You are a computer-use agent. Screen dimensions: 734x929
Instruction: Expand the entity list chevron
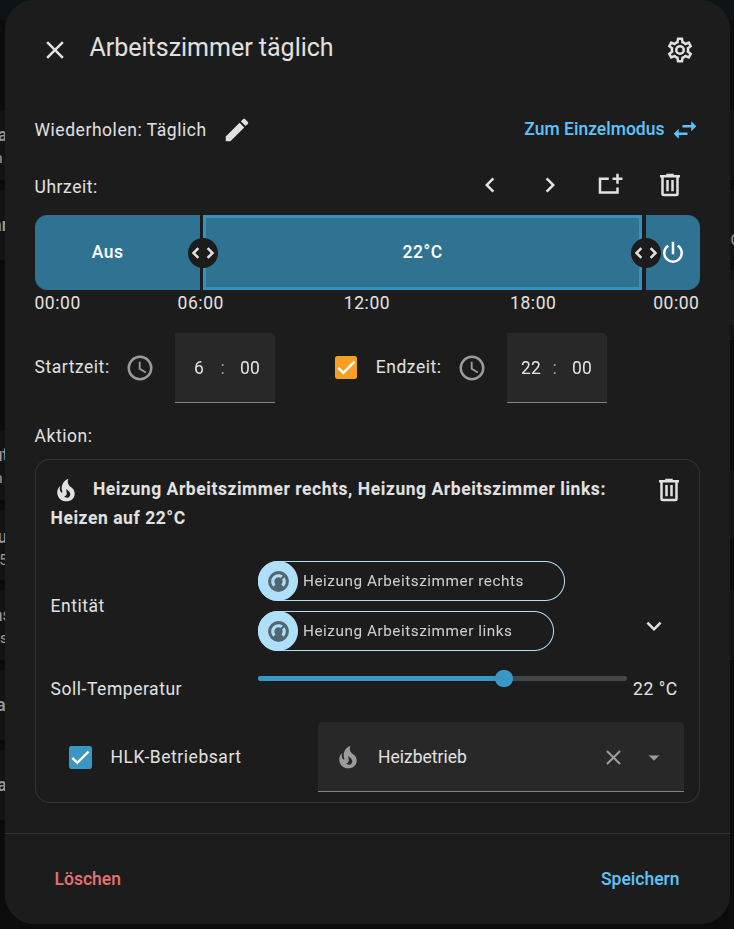click(x=654, y=626)
